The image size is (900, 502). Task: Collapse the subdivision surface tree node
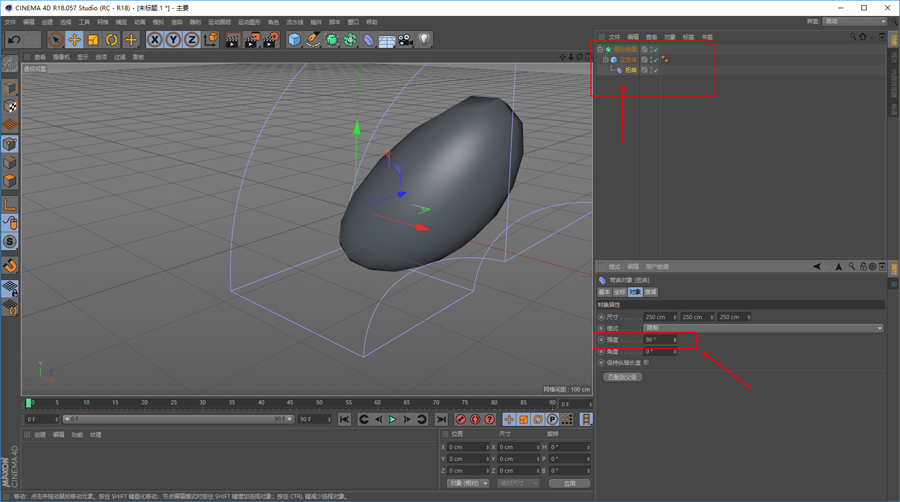(x=600, y=49)
